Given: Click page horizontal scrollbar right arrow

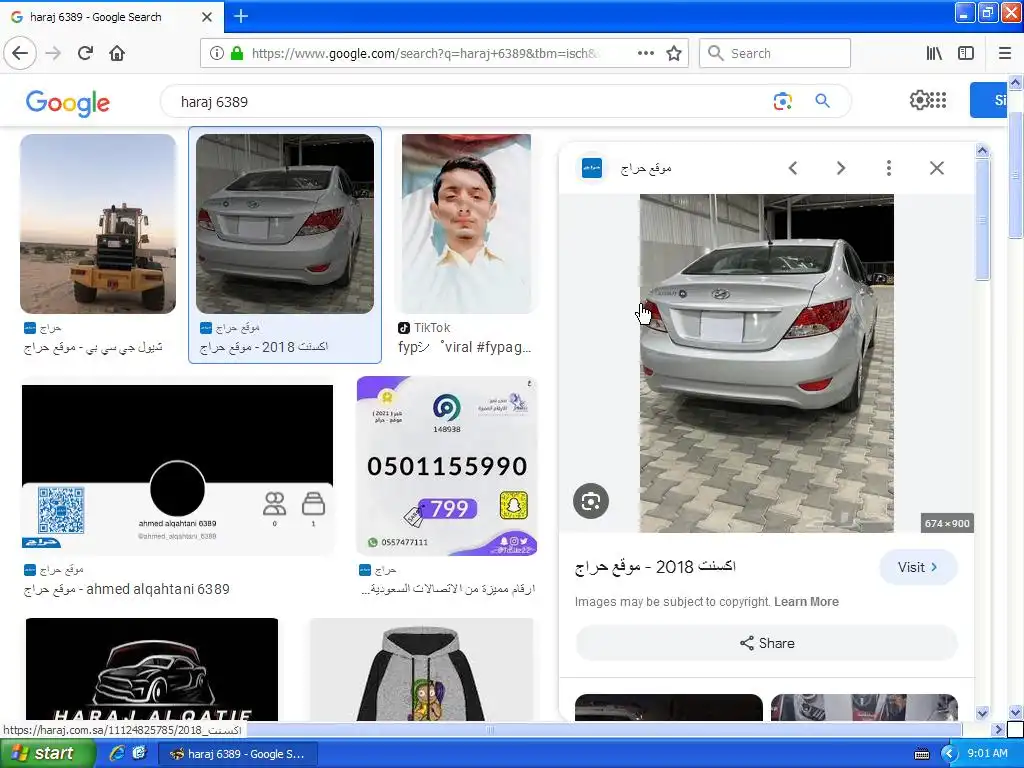Looking at the screenshot, I should [999, 729].
